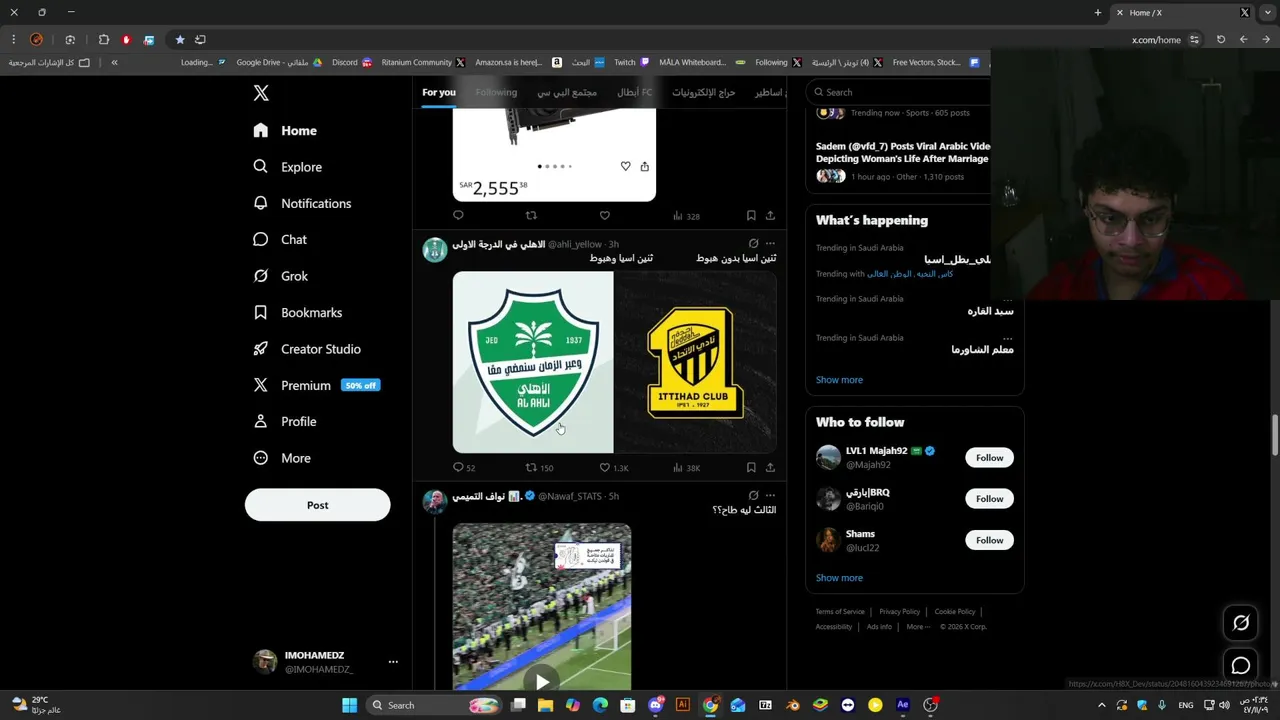Image resolution: width=1280 pixels, height=720 pixels.
Task: Click the page vertical scrollbar thumb
Action: click(1275, 435)
